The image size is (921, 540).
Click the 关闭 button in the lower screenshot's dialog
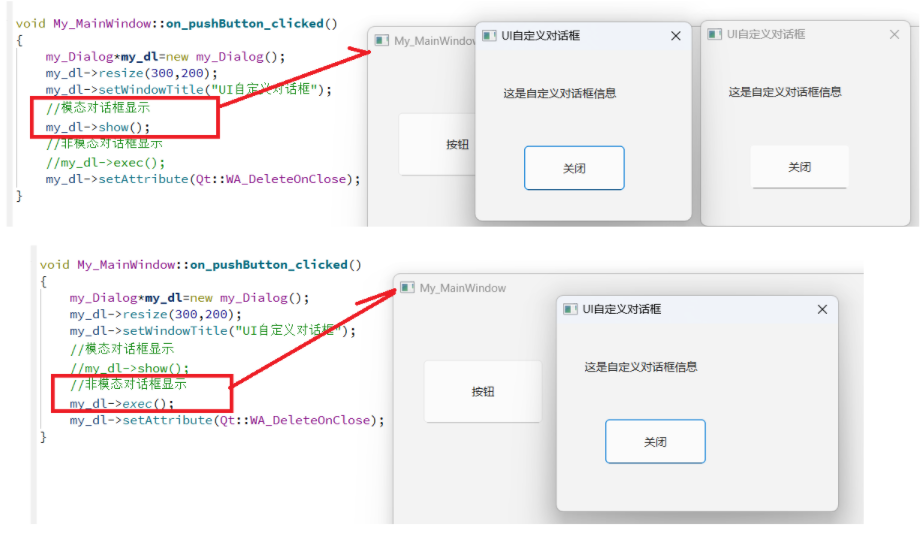(655, 441)
